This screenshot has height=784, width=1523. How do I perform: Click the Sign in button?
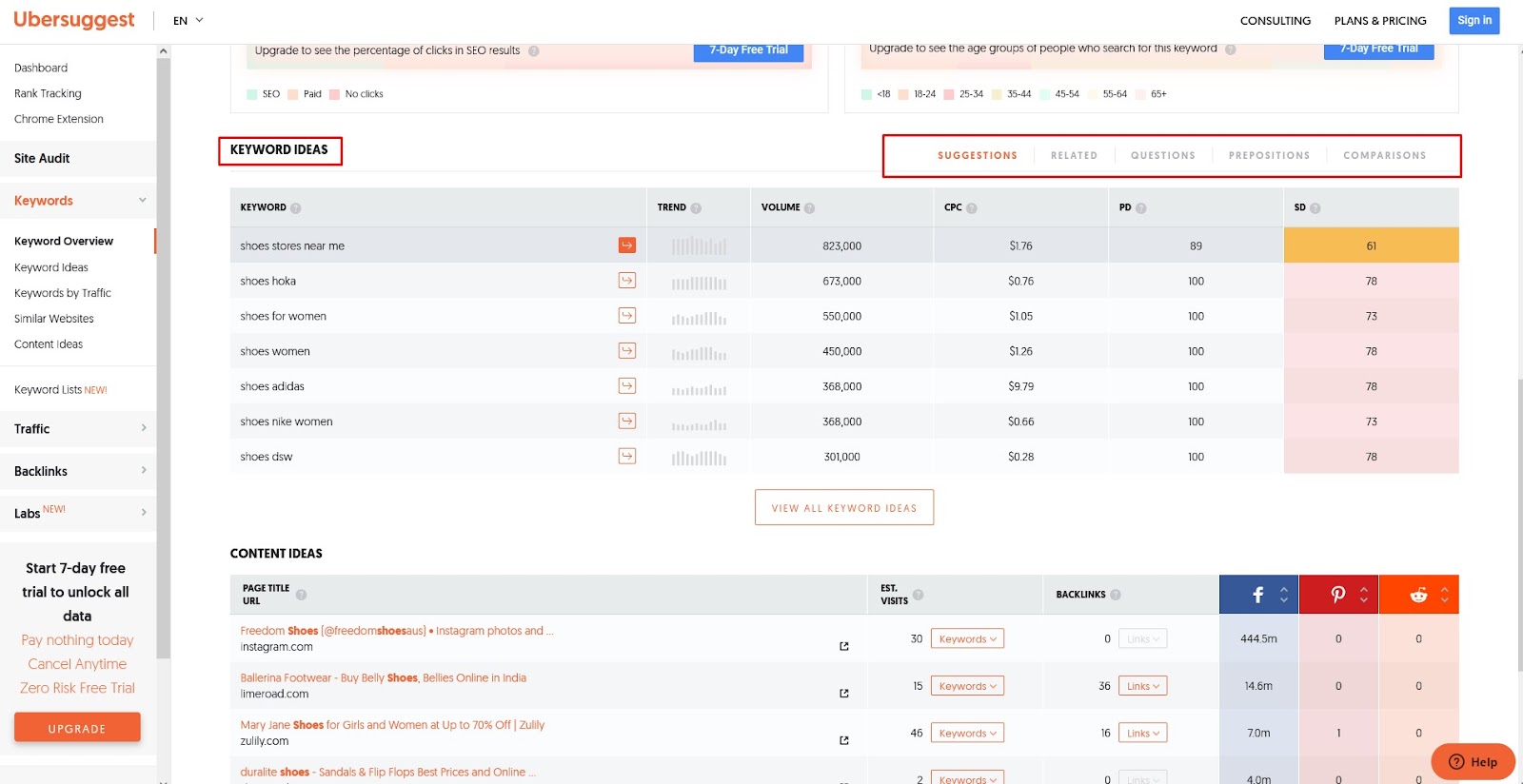[1474, 21]
